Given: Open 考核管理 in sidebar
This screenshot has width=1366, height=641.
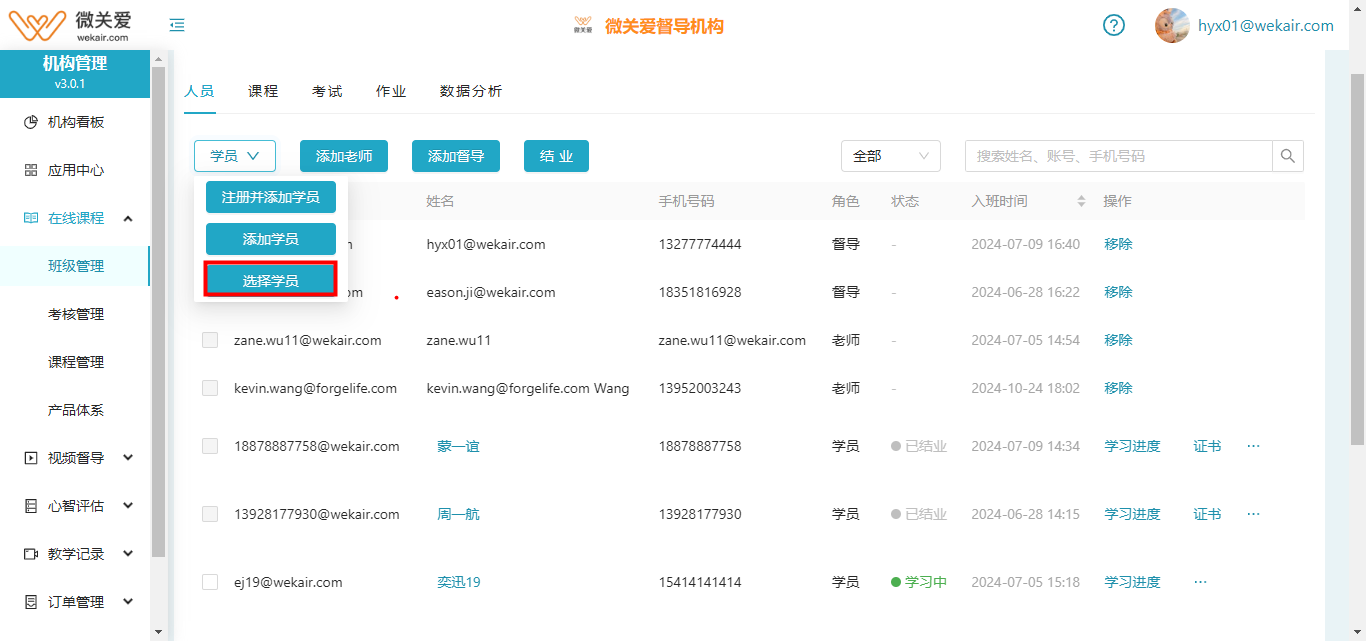Looking at the screenshot, I should coord(75,314).
